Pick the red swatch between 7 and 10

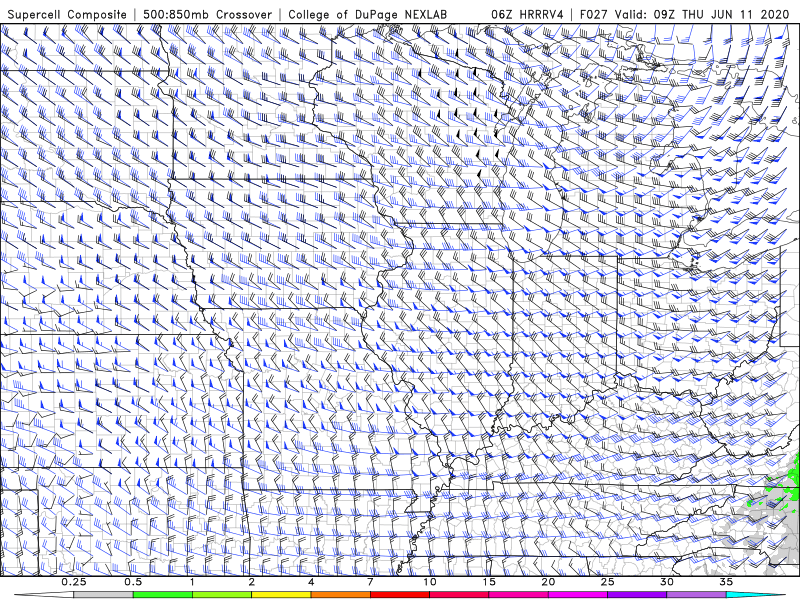(x=400, y=595)
